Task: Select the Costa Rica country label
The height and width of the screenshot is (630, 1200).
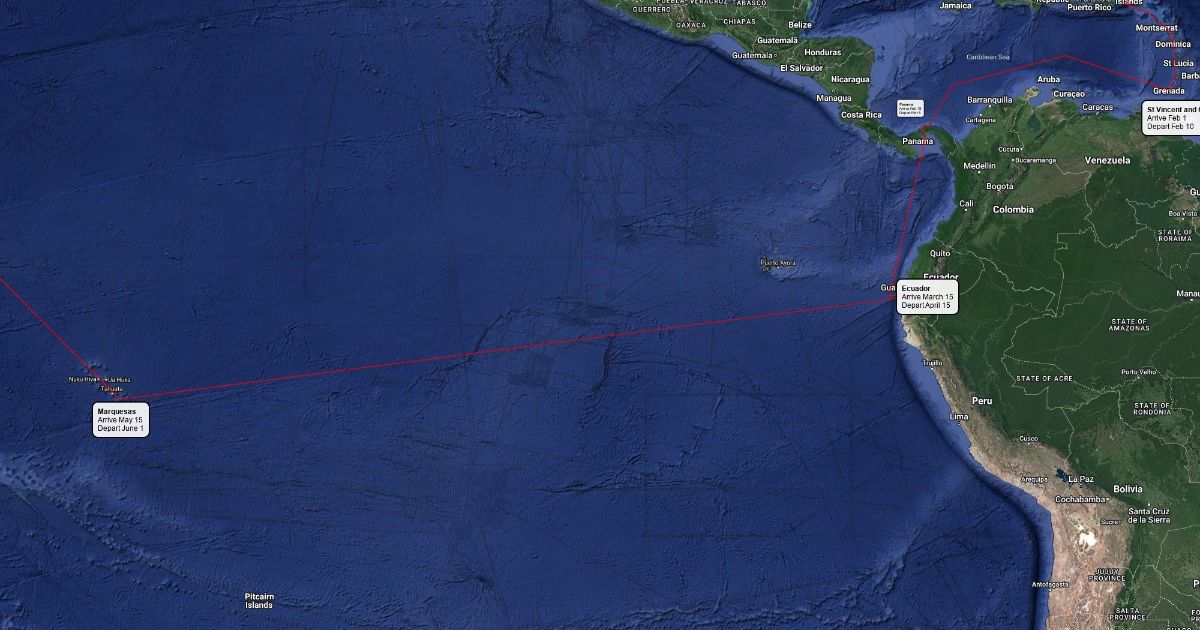Action: pos(861,115)
